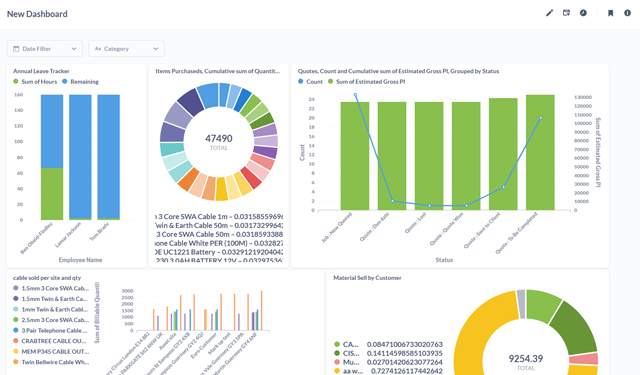Click the Employee Name axis label
640x375 pixels.
pyautogui.click(x=80, y=260)
